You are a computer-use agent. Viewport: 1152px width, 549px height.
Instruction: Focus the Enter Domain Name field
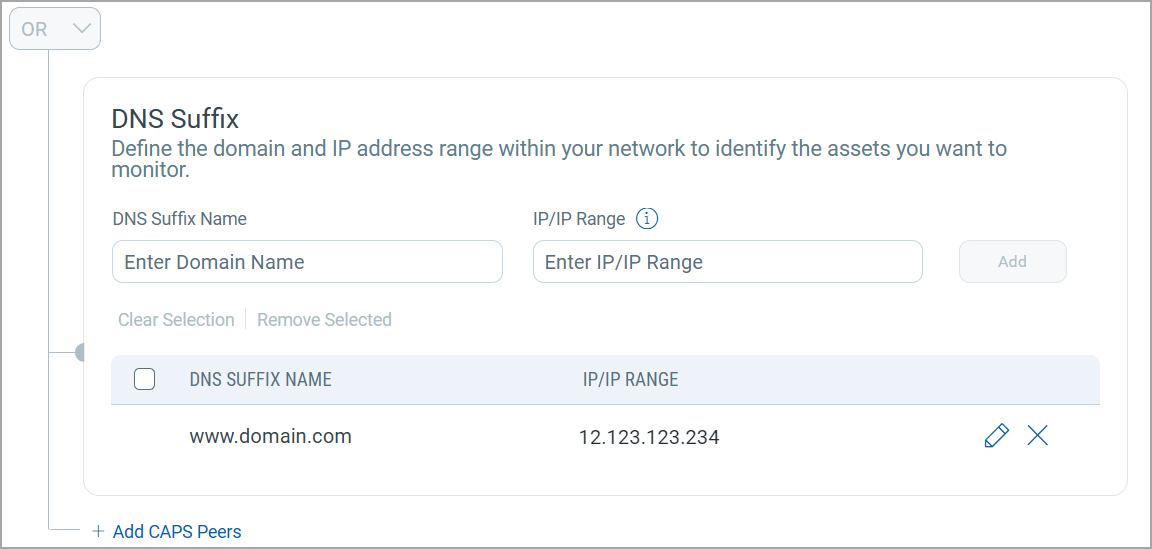[x=307, y=262]
